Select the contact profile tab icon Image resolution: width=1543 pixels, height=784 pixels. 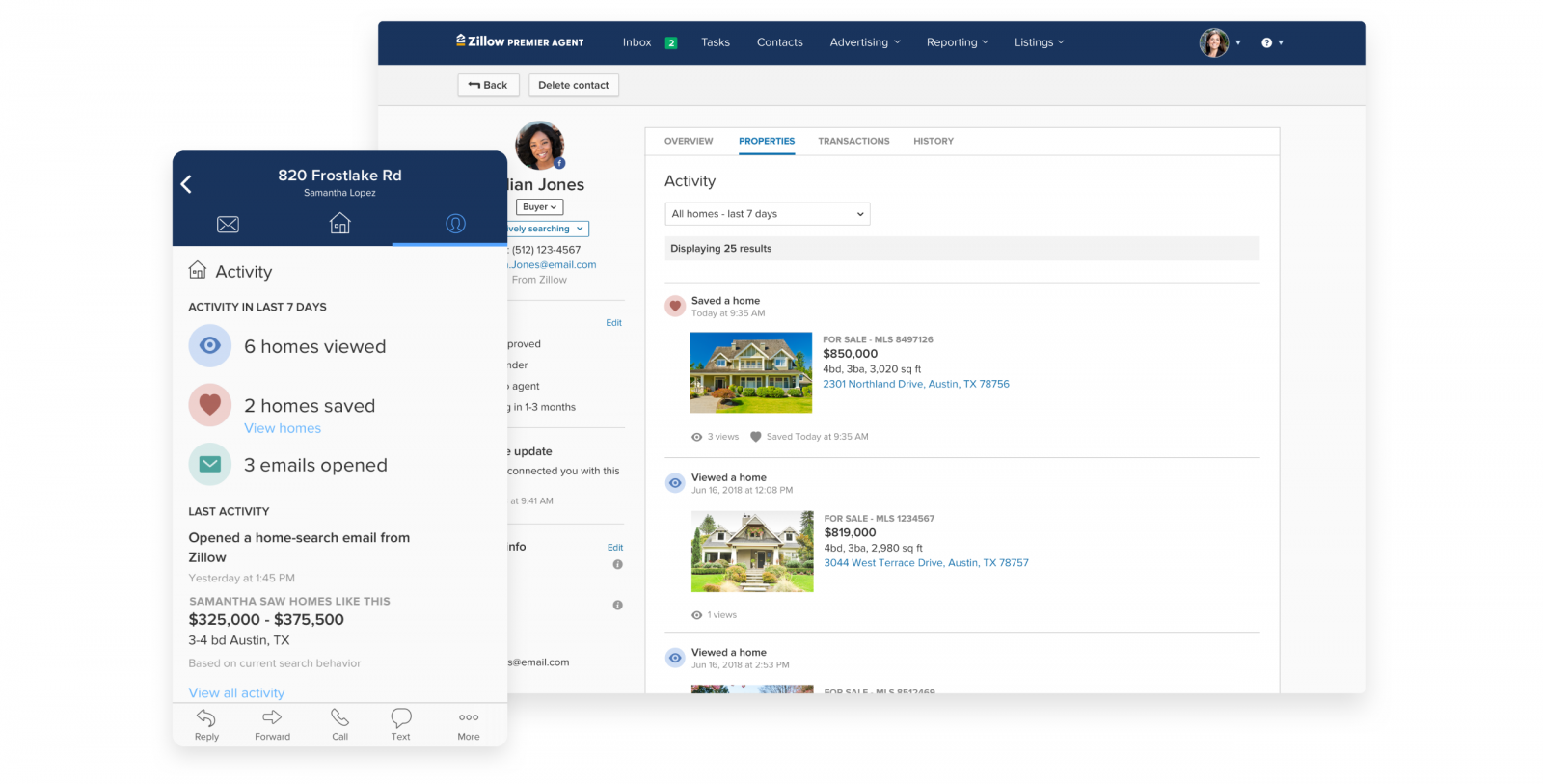[x=455, y=224]
